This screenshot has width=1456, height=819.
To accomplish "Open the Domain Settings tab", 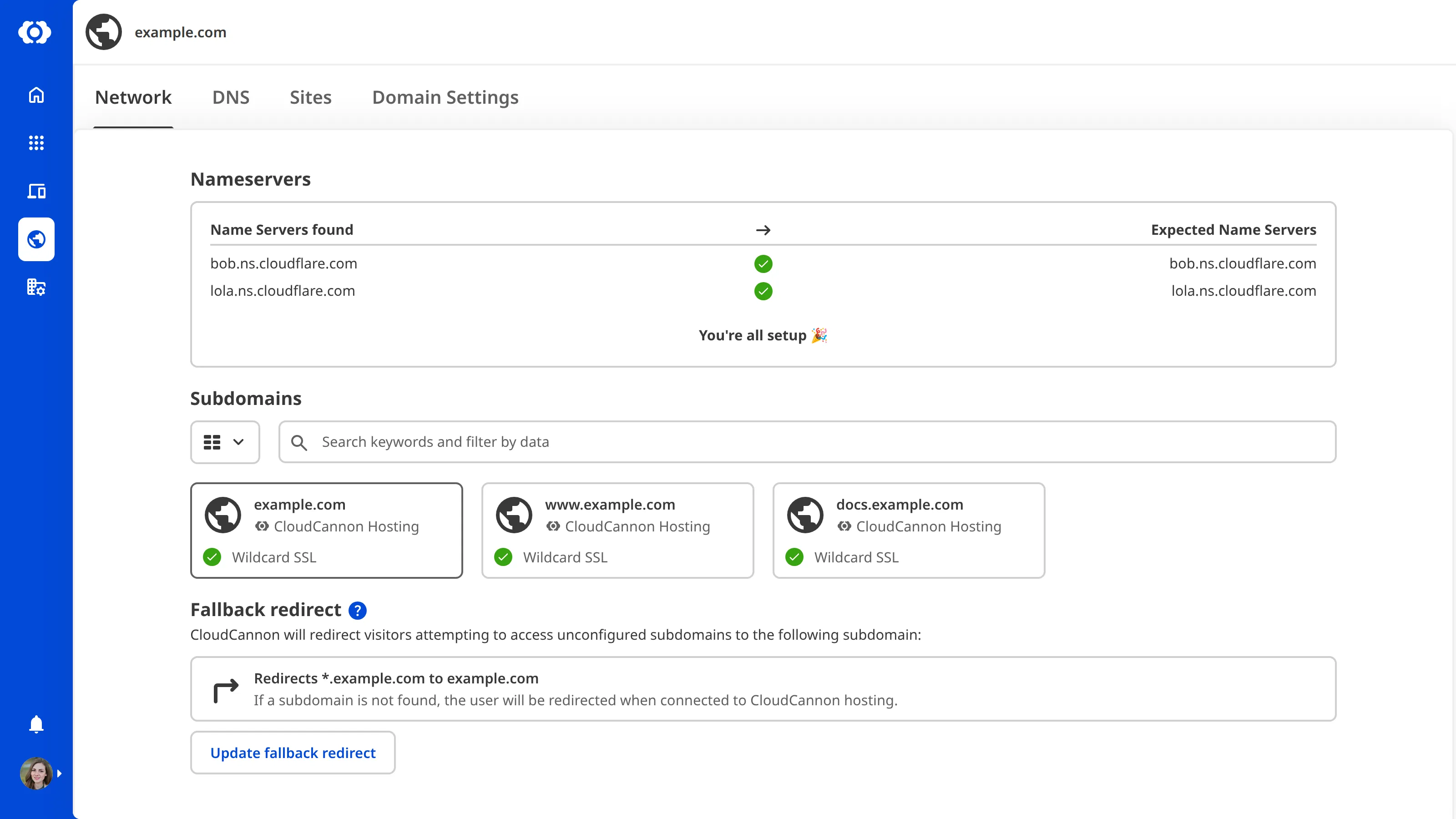I will pos(445,97).
